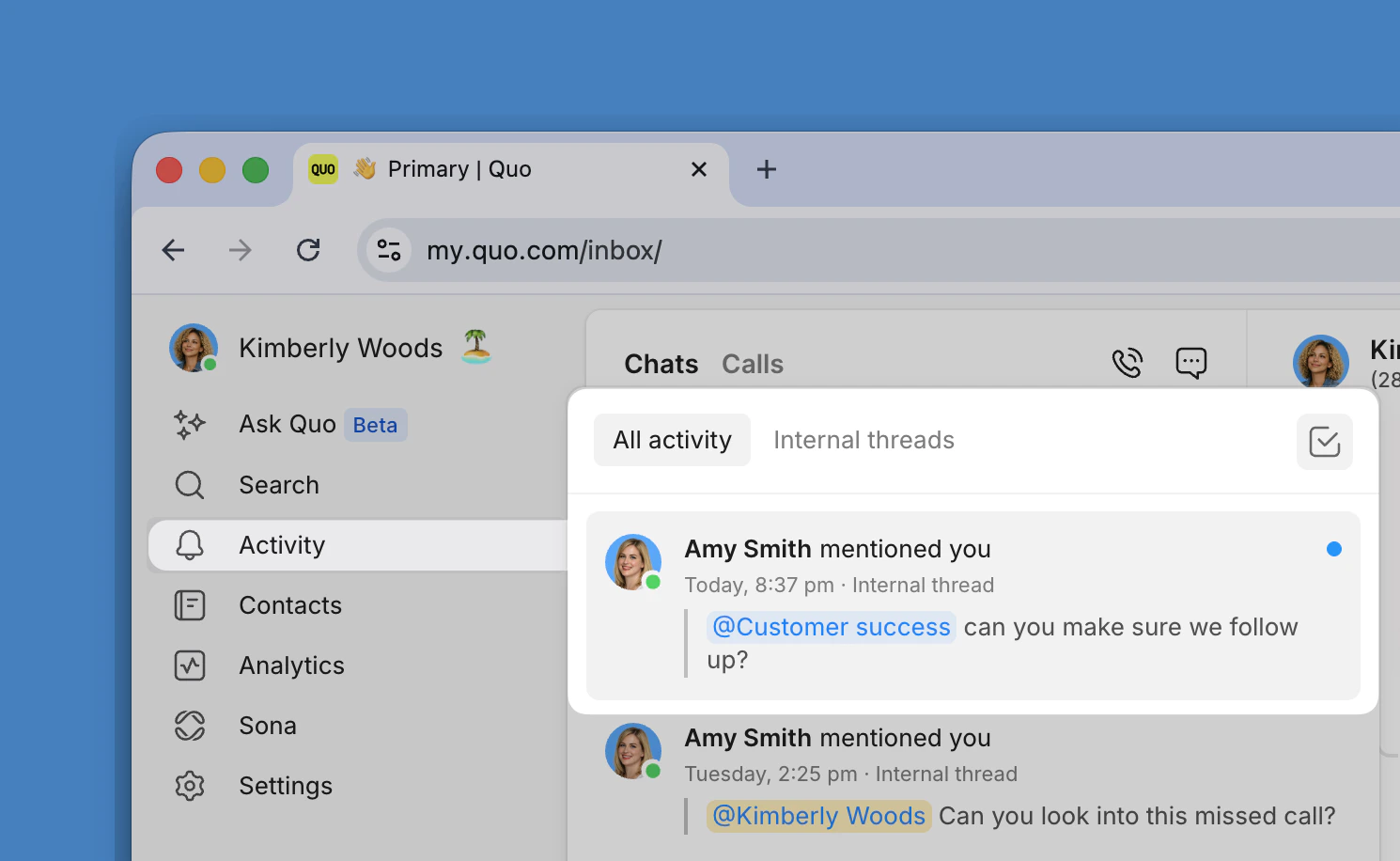Screen dimensions: 1400x861
Task: Click the blue unread dot on today's mention
Action: [x=1334, y=549]
